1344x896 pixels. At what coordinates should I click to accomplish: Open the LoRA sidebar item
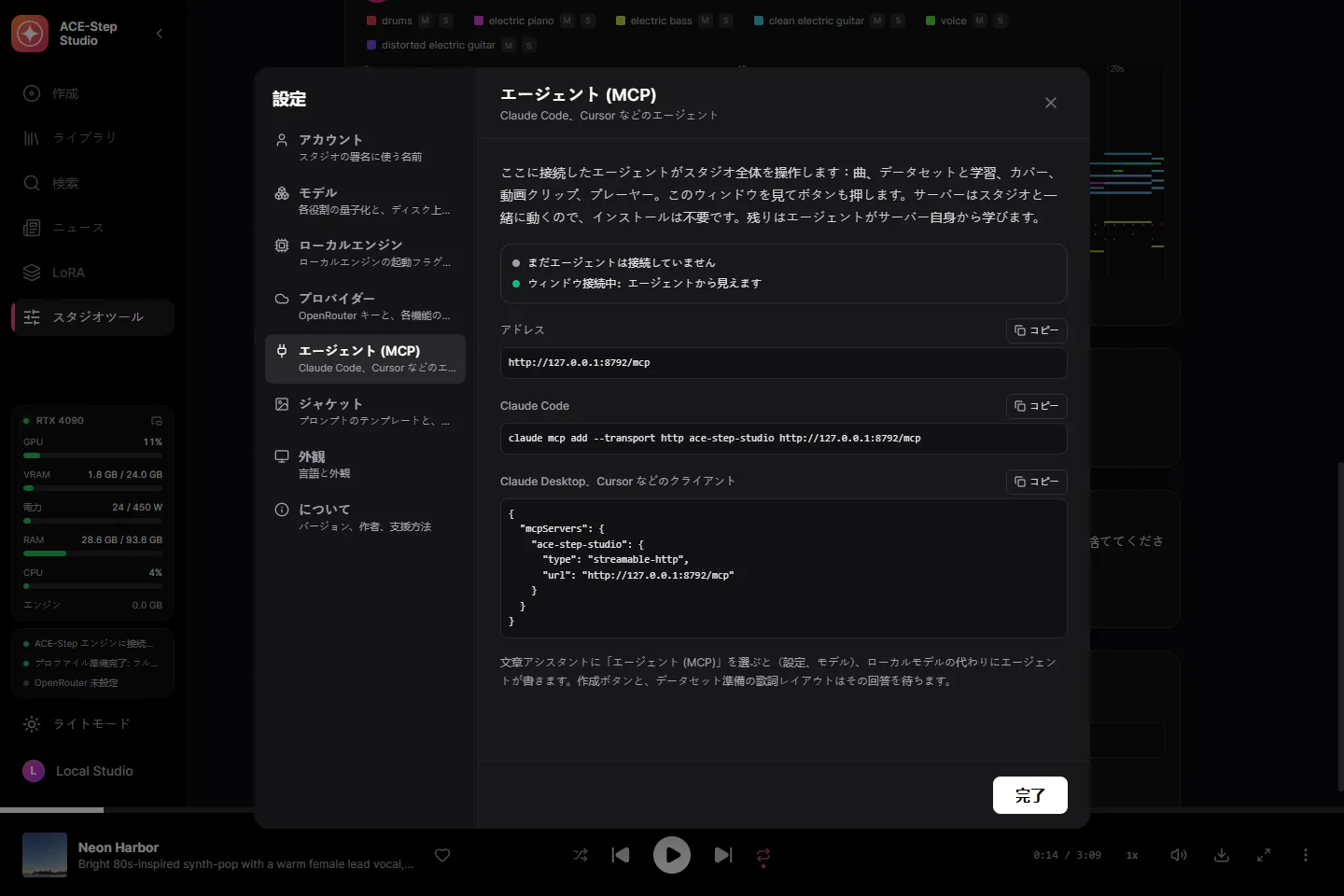click(92, 273)
